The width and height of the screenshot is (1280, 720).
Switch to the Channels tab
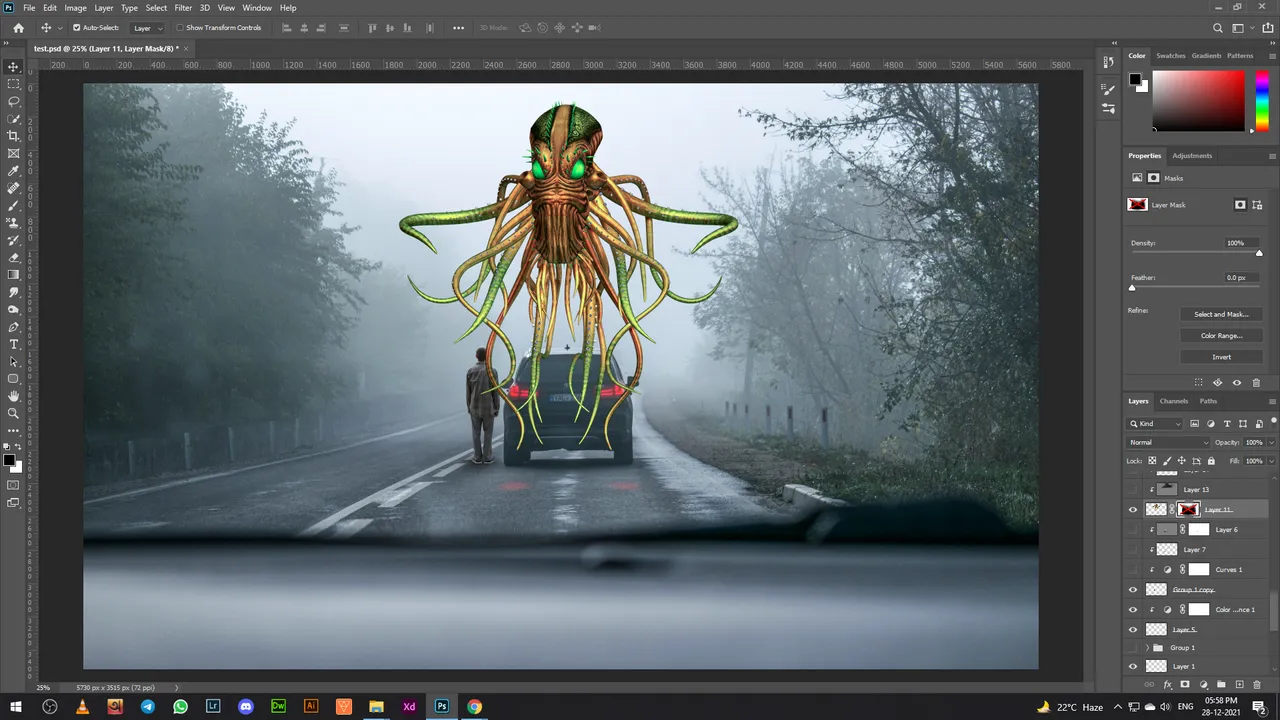[1174, 401]
